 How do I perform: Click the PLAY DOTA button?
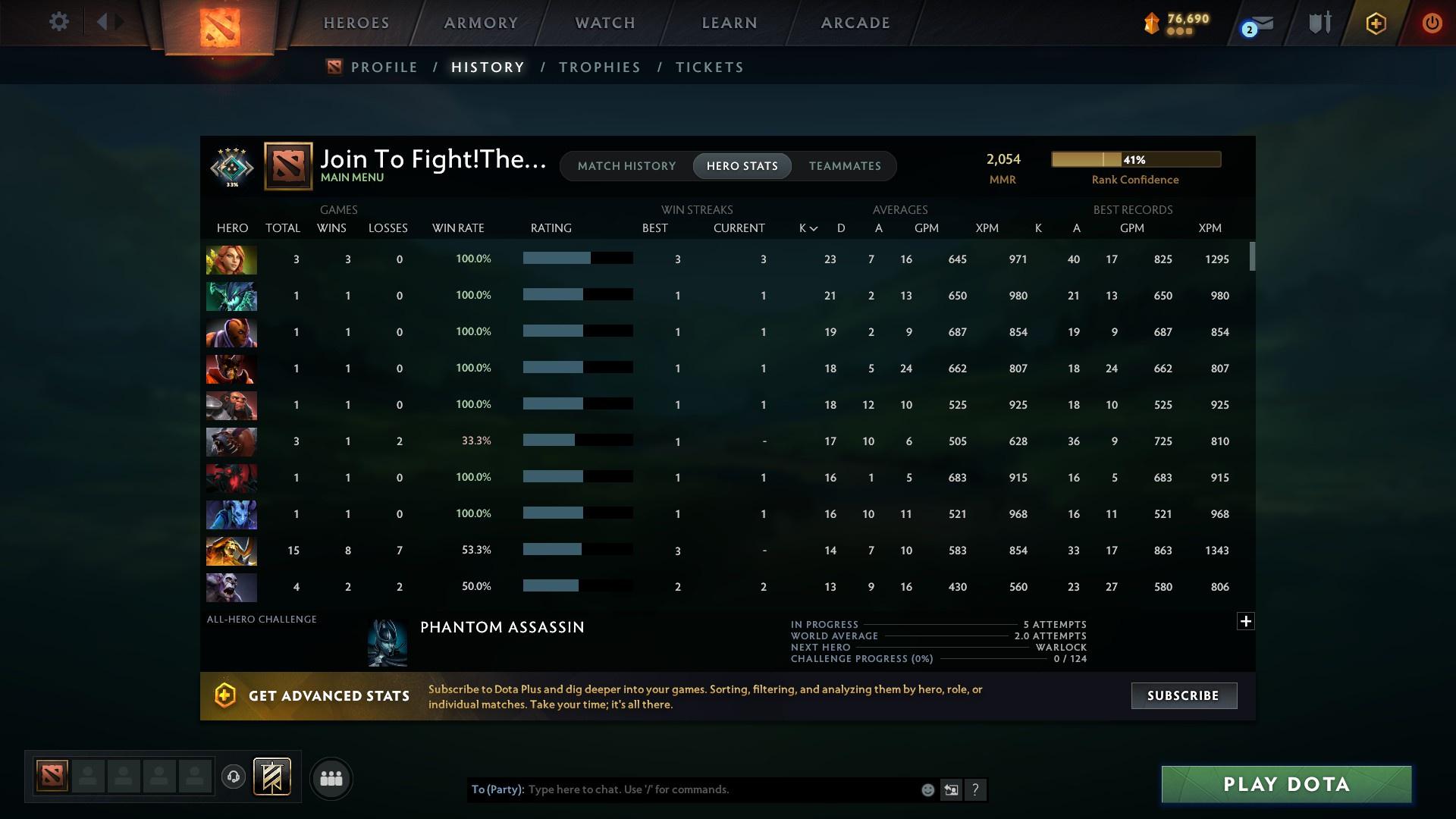(x=1285, y=785)
